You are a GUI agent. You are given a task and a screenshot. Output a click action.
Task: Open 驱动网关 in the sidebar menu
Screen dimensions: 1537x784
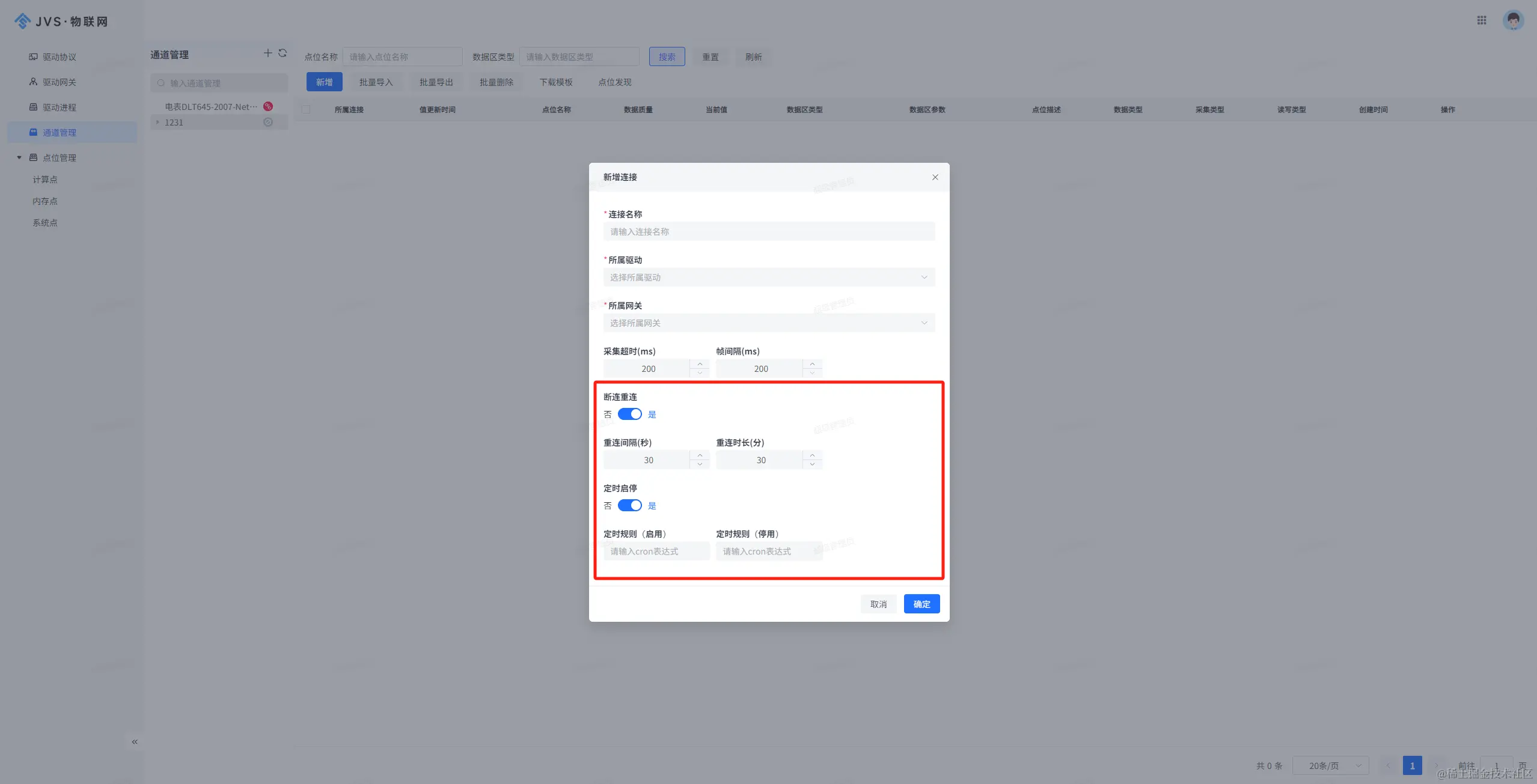59,82
